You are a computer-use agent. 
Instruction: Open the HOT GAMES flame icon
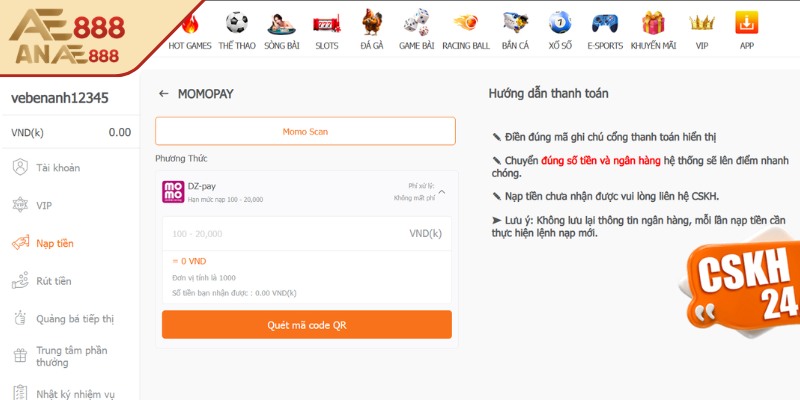[190, 23]
